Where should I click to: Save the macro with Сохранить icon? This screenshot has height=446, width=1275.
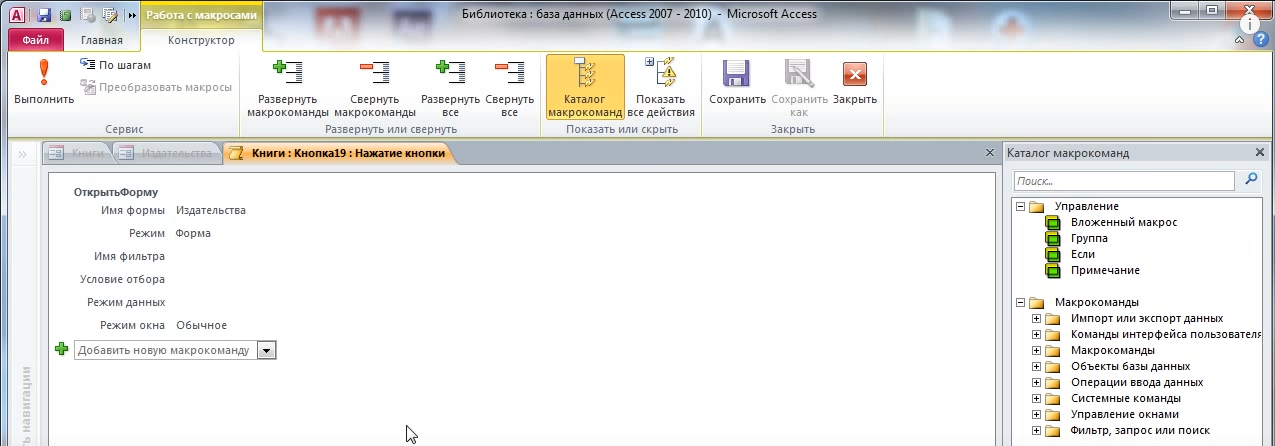point(737,76)
